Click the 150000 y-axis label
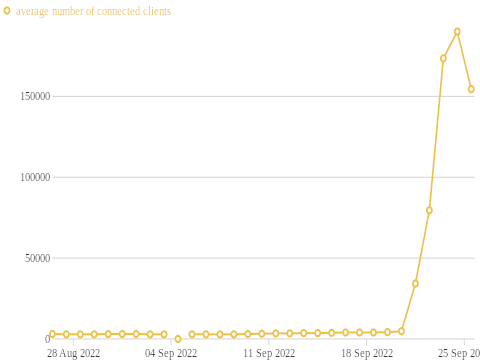 (35, 96)
